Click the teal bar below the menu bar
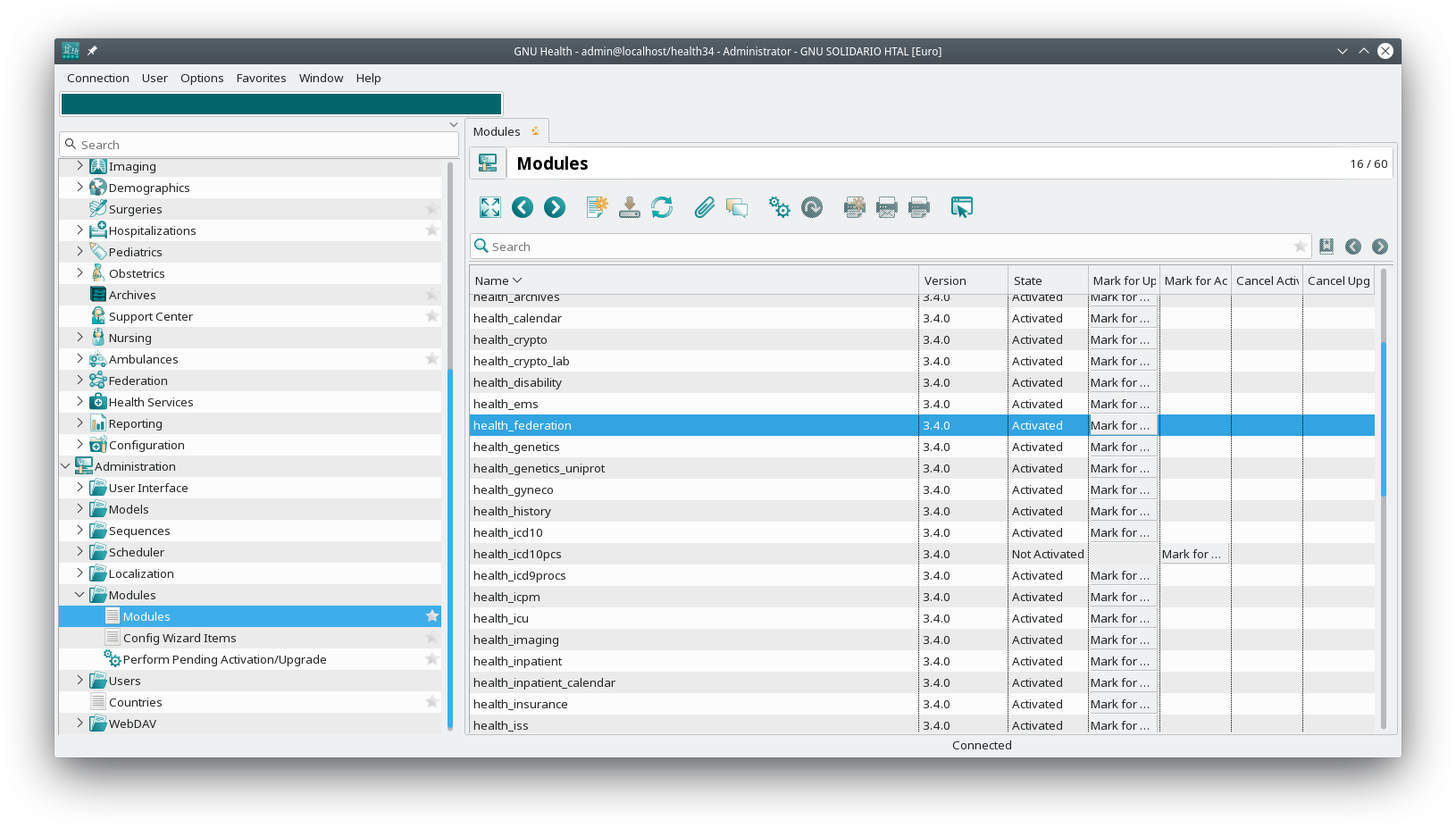1456x828 pixels. pyautogui.click(x=281, y=105)
